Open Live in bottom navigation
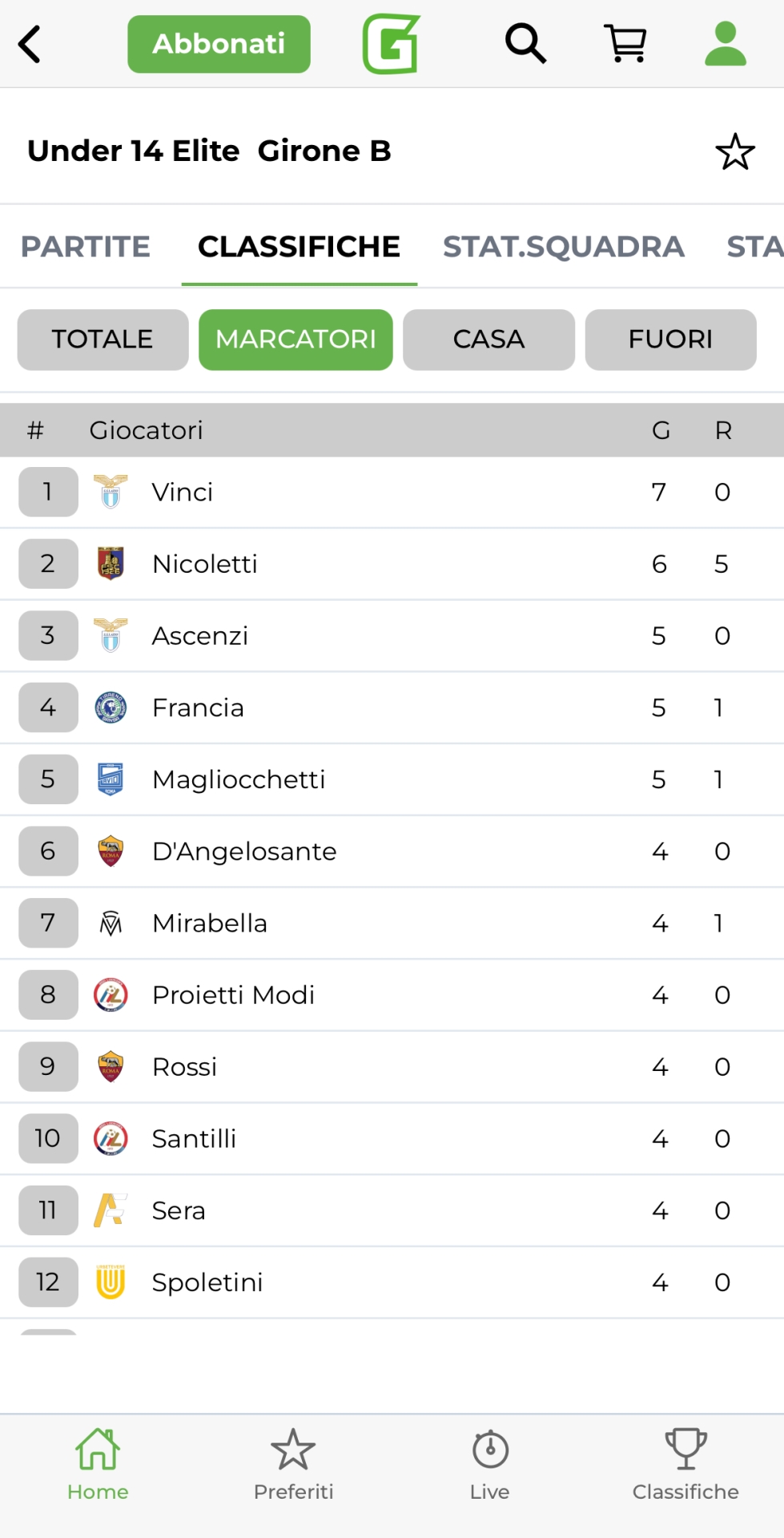 click(x=490, y=1464)
